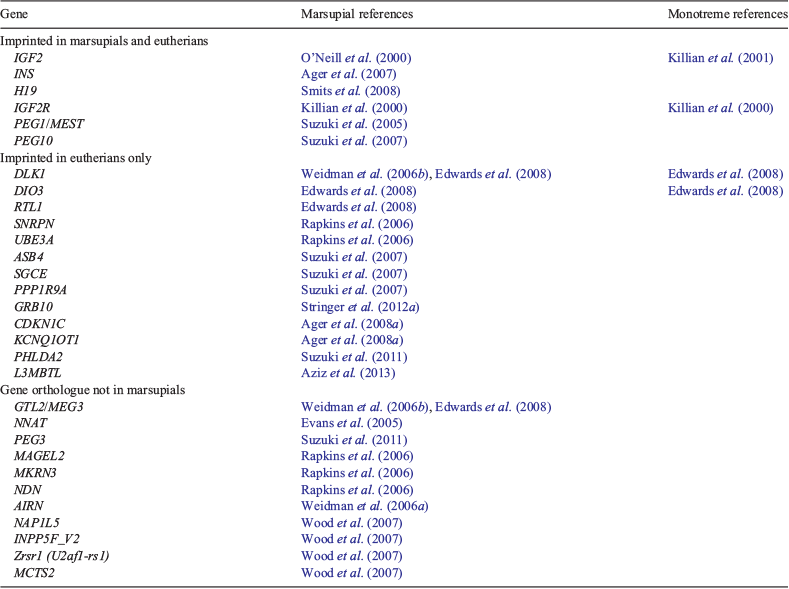Open Edwards et al. (2008) marsupial reference for DIO3

[358, 191]
